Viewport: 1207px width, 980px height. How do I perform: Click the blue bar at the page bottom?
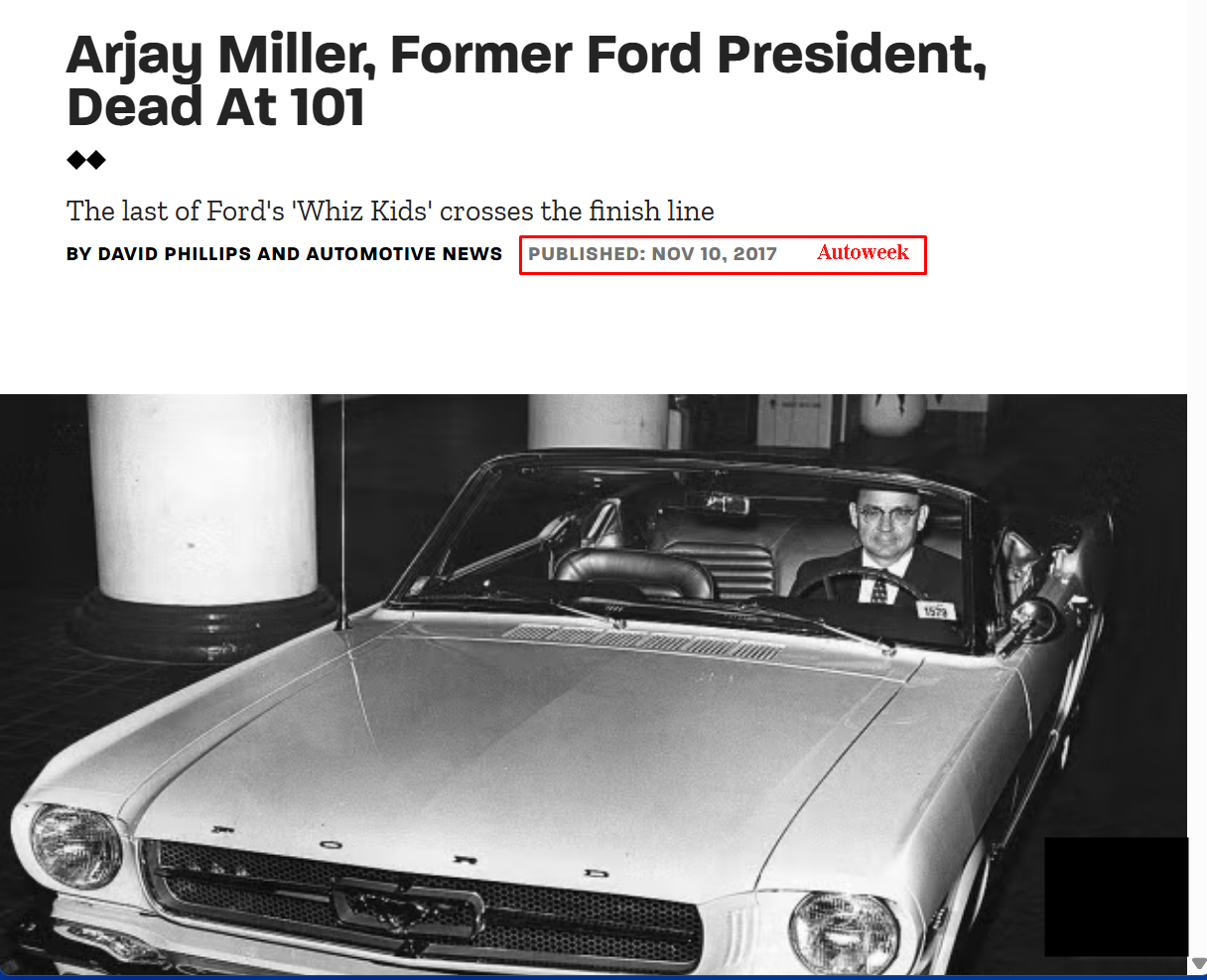tap(596, 977)
